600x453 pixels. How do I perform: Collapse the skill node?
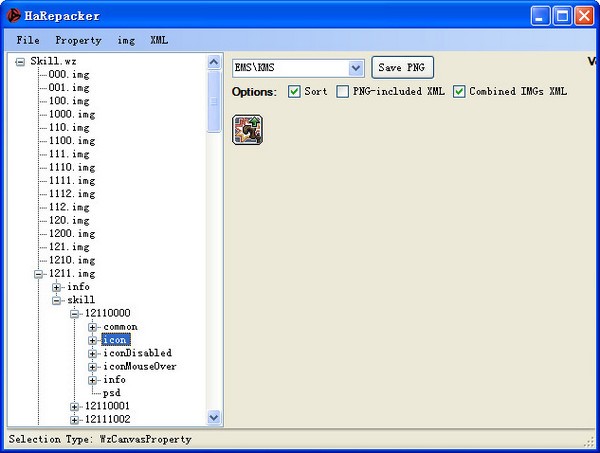pyautogui.click(x=57, y=300)
